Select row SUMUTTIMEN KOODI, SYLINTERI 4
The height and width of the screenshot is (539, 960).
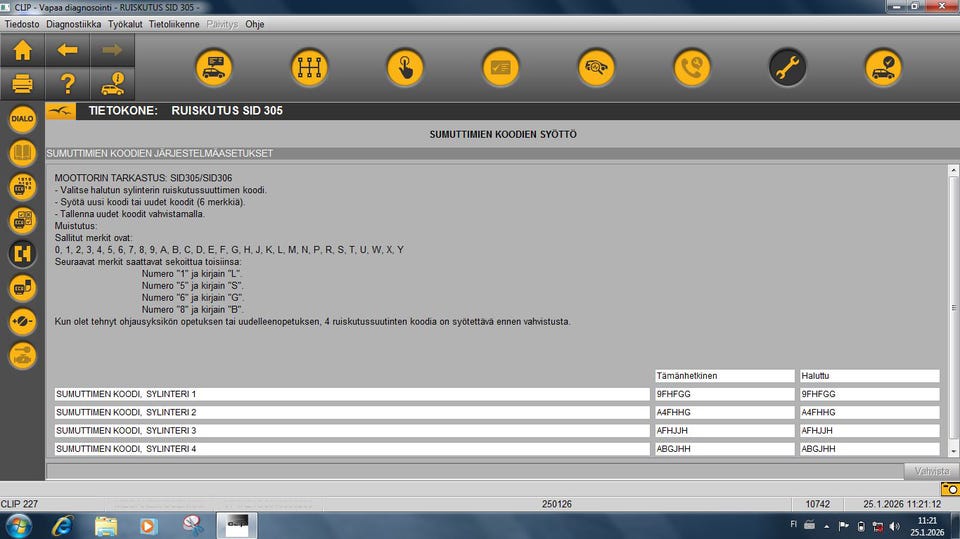(x=352, y=449)
